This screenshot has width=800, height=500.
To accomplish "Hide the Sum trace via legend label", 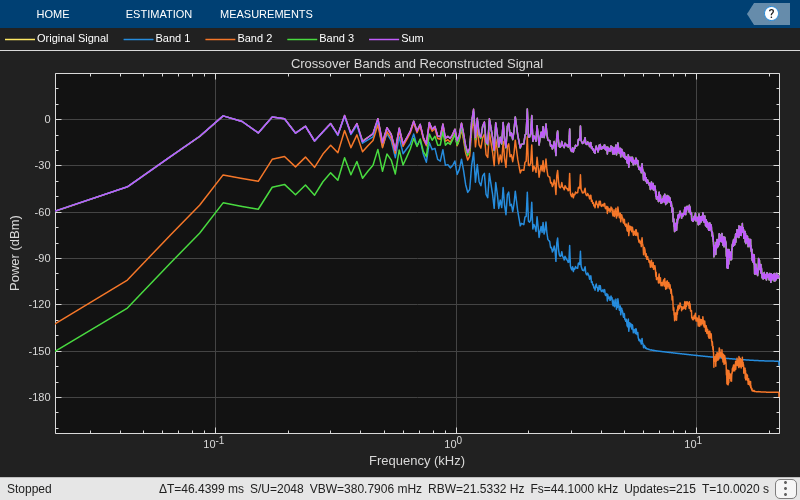I will click(412, 38).
